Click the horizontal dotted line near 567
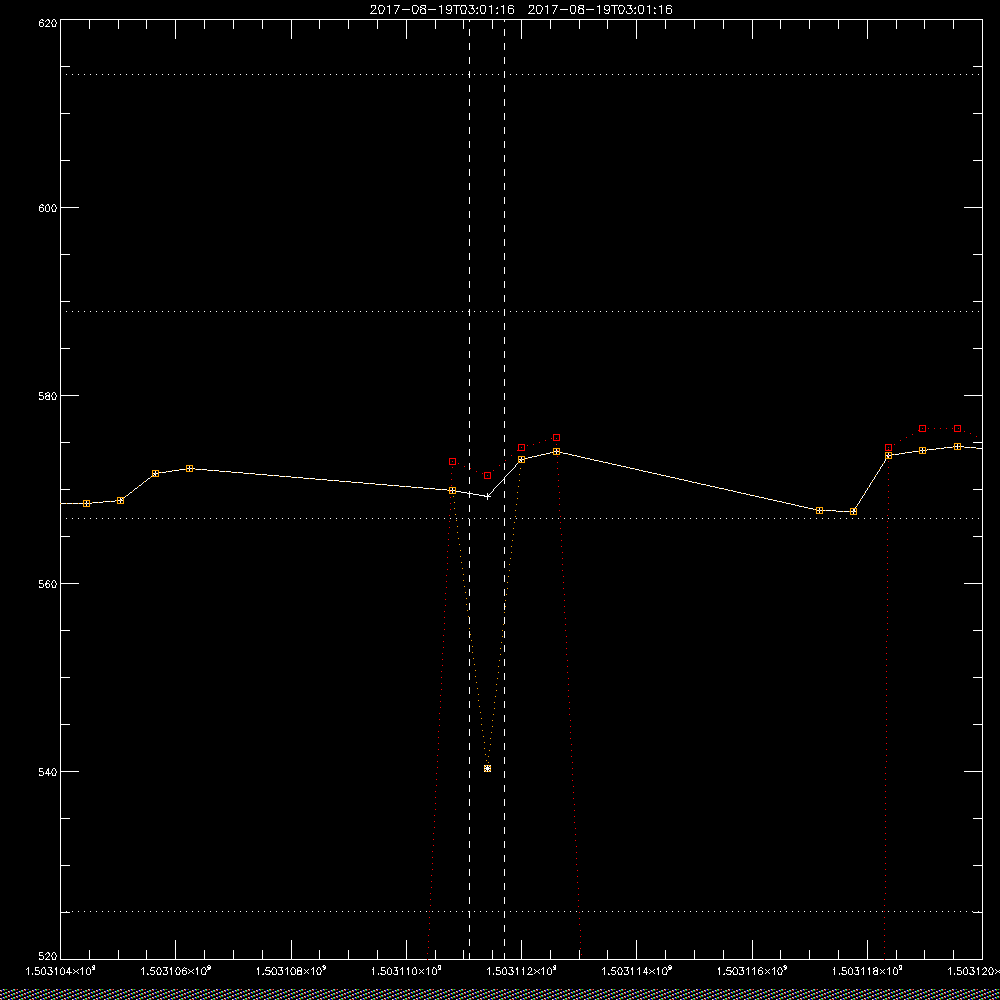 tap(521, 518)
